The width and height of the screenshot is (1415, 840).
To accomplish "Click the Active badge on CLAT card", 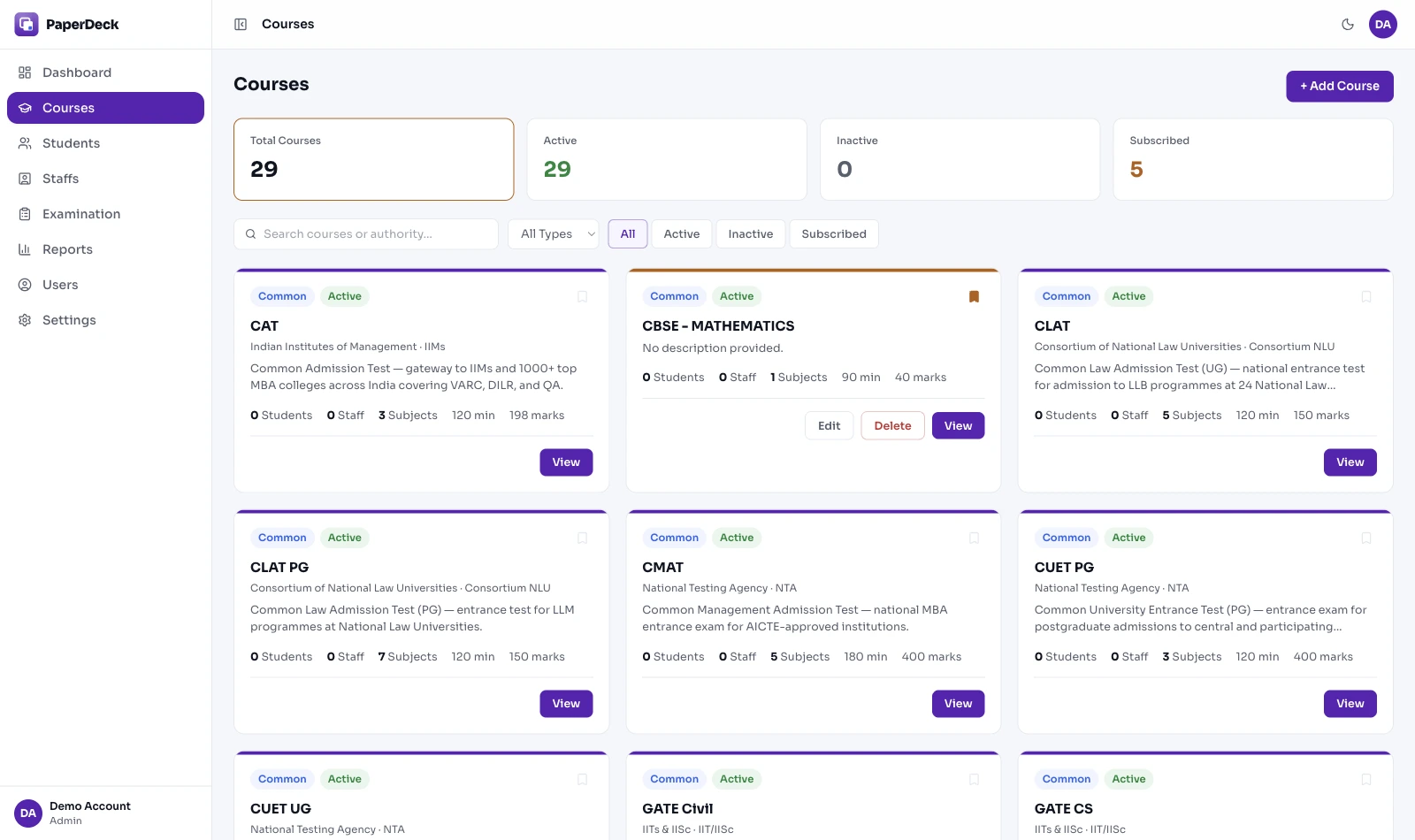I will (x=1128, y=296).
